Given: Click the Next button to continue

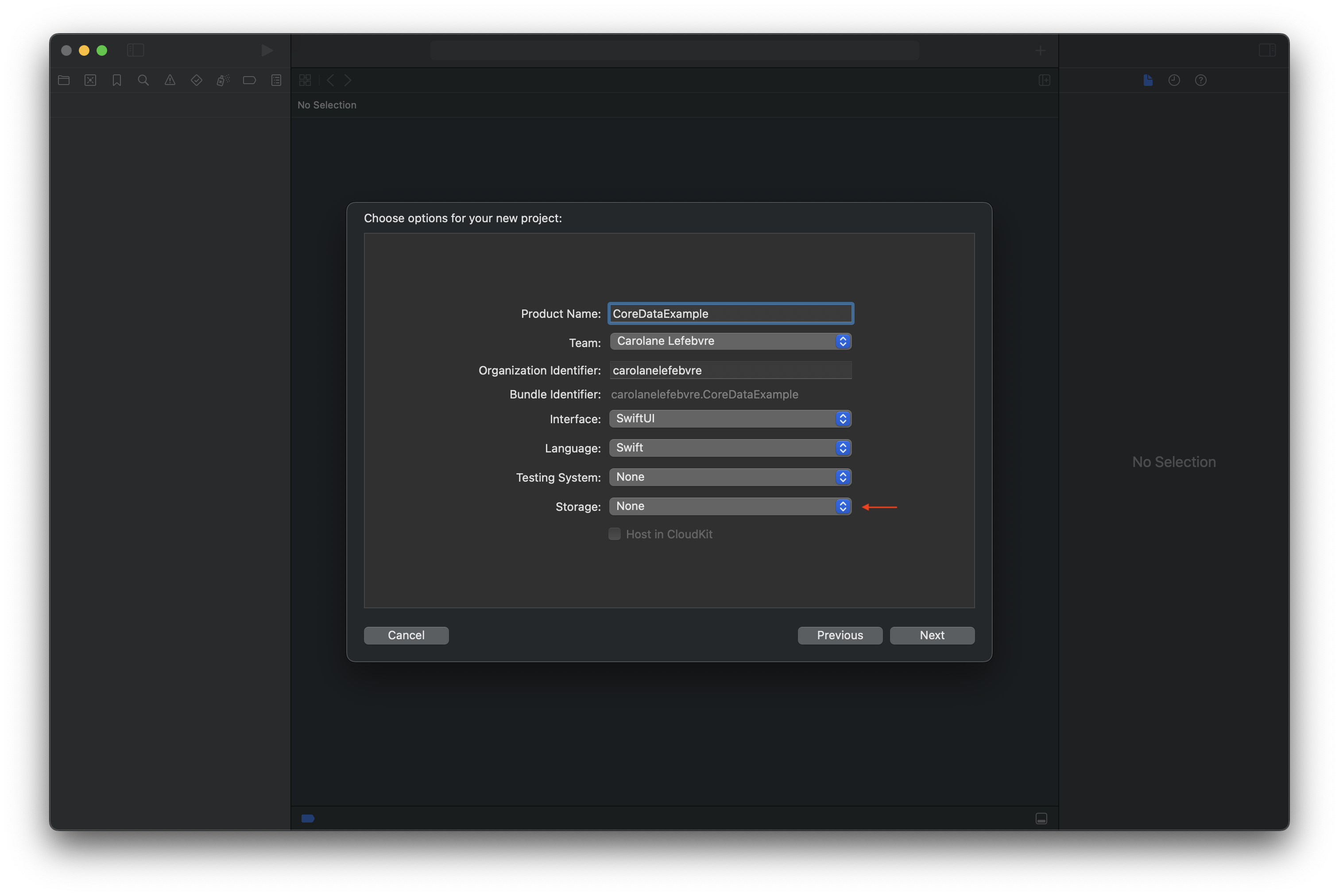Looking at the screenshot, I should pos(932,635).
